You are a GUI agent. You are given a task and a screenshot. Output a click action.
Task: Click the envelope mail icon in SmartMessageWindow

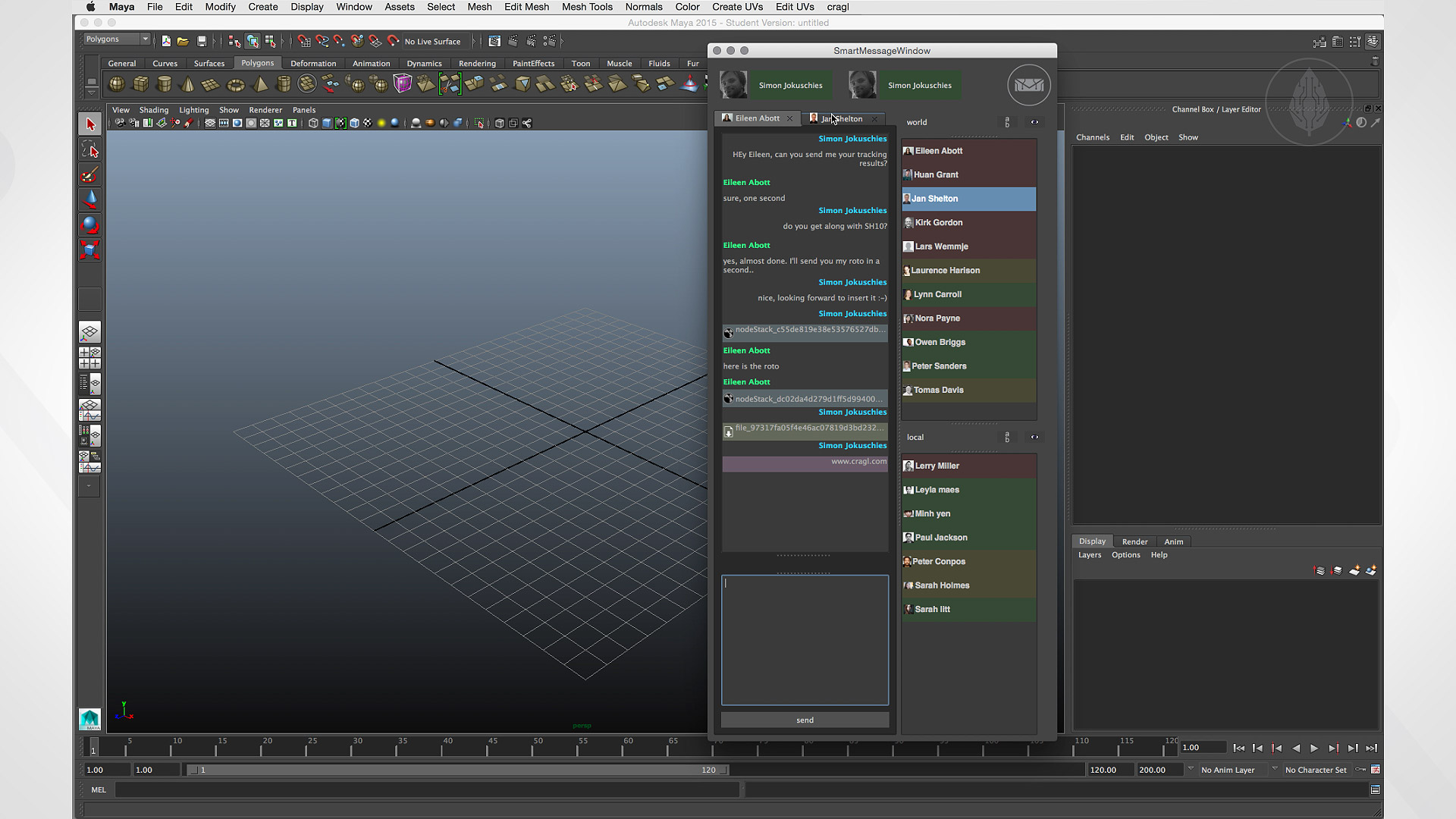tap(1028, 85)
